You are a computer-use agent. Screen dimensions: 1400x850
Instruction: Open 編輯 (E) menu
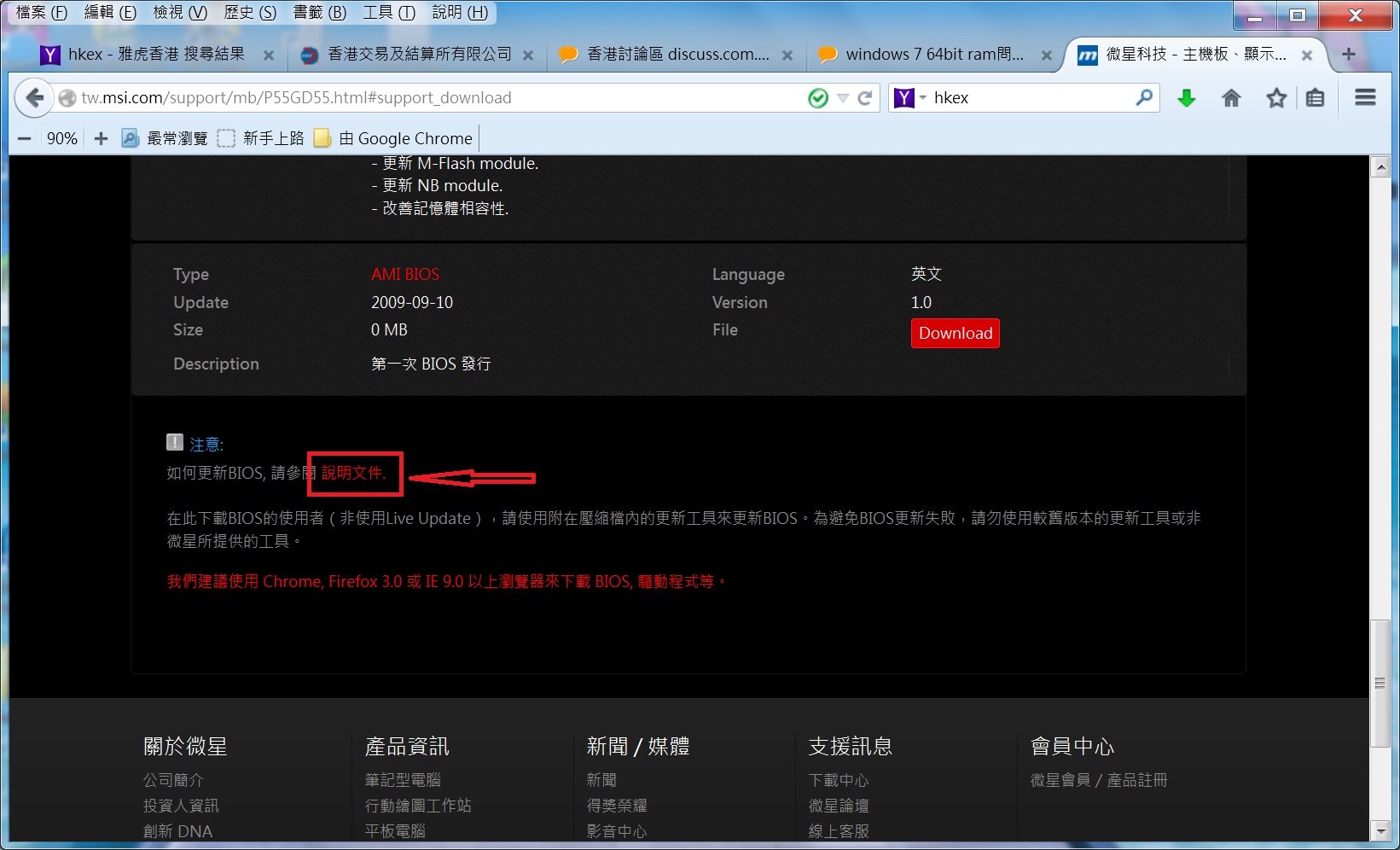coord(110,12)
